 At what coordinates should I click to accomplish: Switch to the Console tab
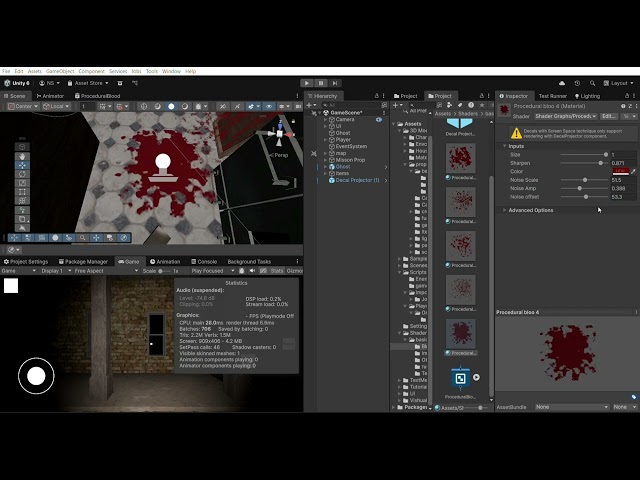(x=204, y=262)
